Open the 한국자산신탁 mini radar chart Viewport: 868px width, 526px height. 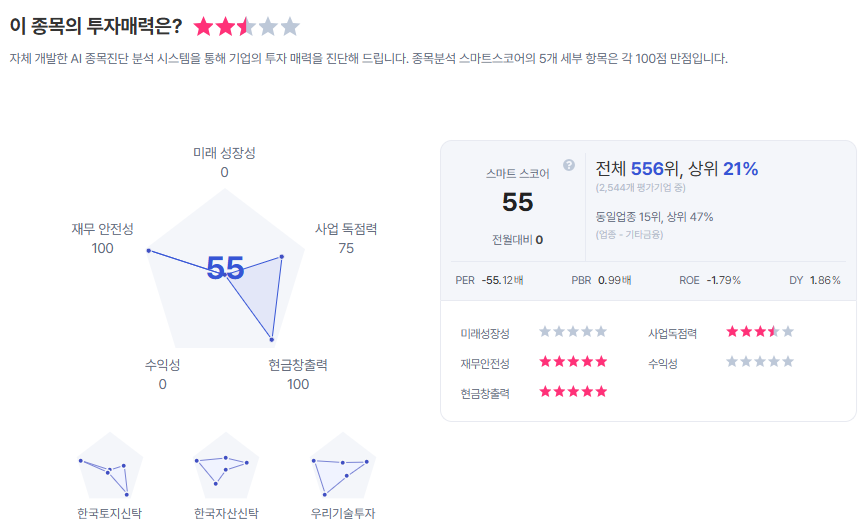pos(226,467)
